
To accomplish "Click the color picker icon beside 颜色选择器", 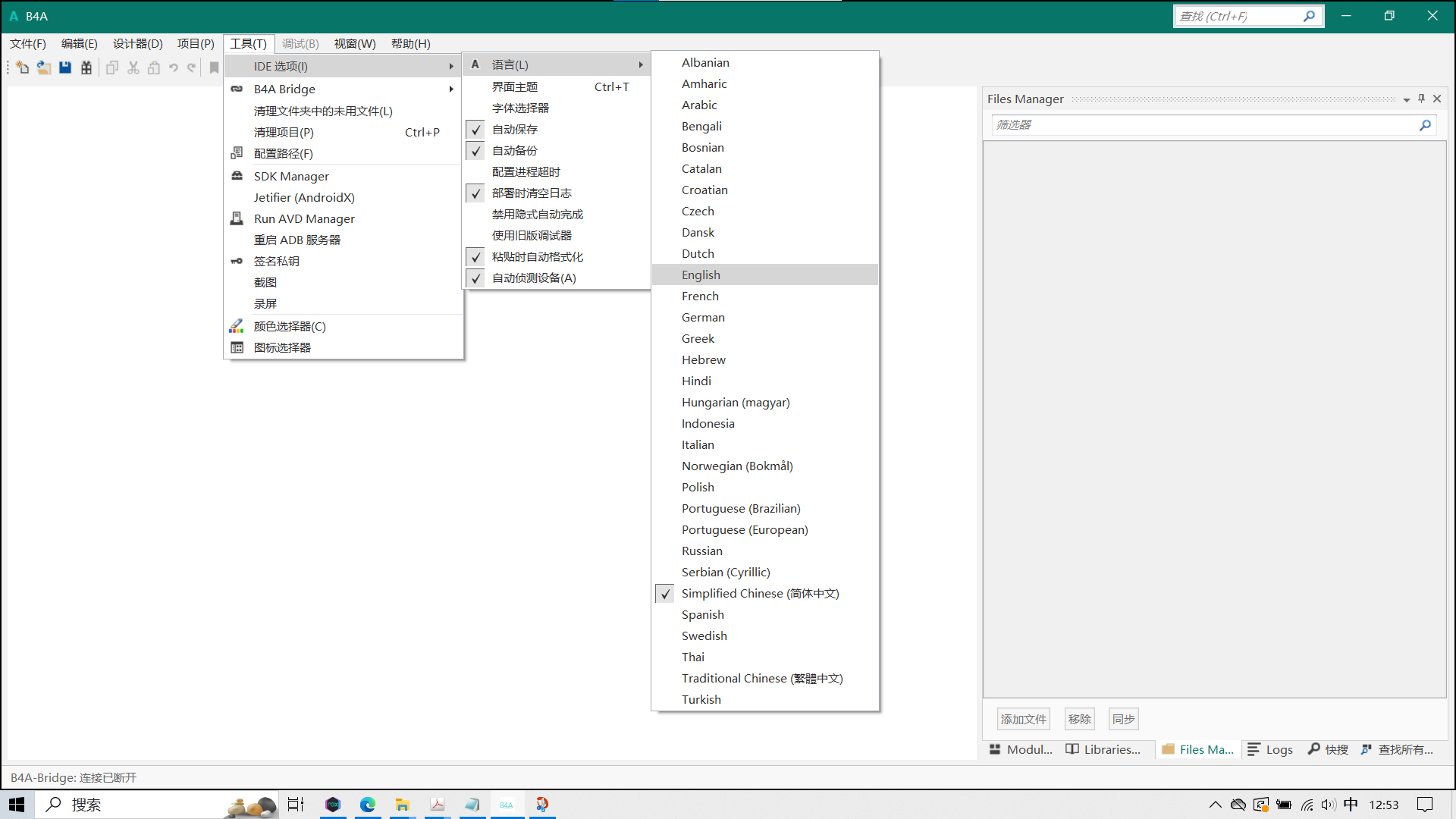I will (237, 326).
